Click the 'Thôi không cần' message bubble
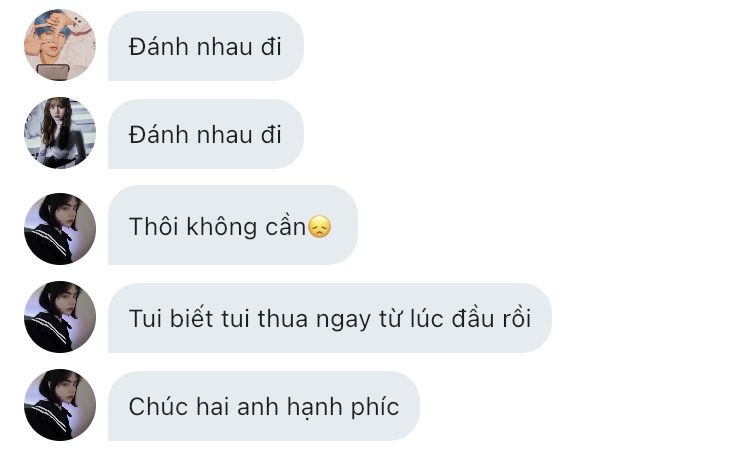The height and width of the screenshot is (467, 750). (233, 225)
